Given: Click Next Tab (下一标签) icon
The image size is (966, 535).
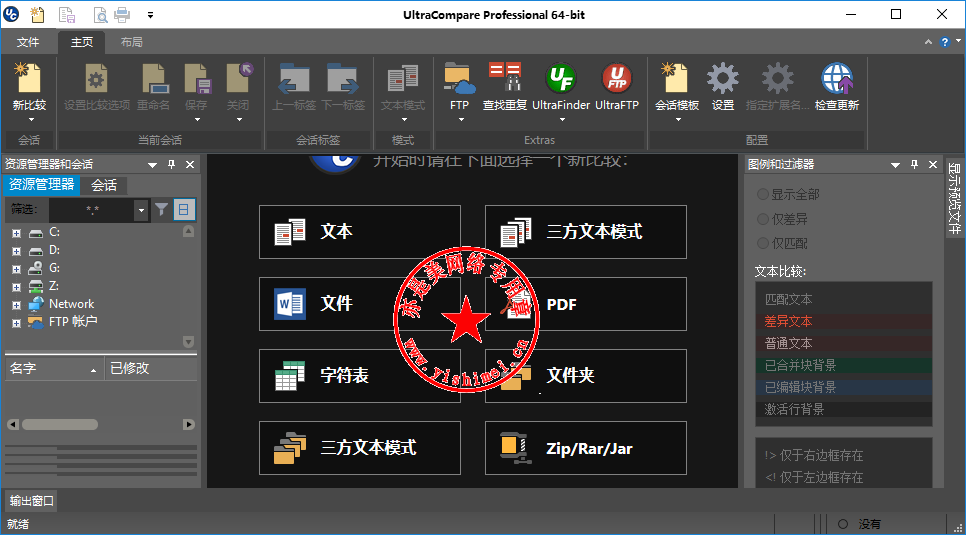Looking at the screenshot, I should (x=343, y=78).
